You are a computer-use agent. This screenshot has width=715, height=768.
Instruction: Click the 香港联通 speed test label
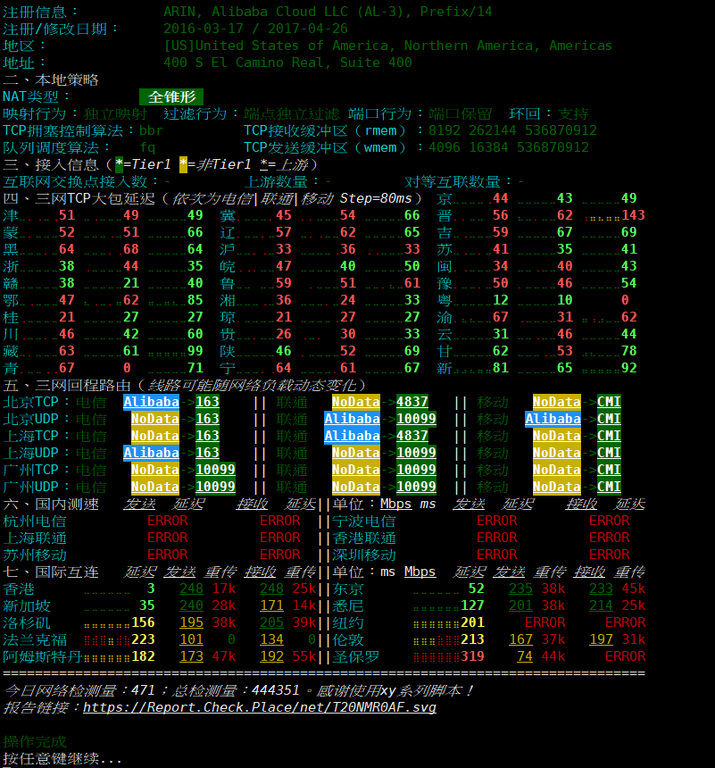click(364, 538)
